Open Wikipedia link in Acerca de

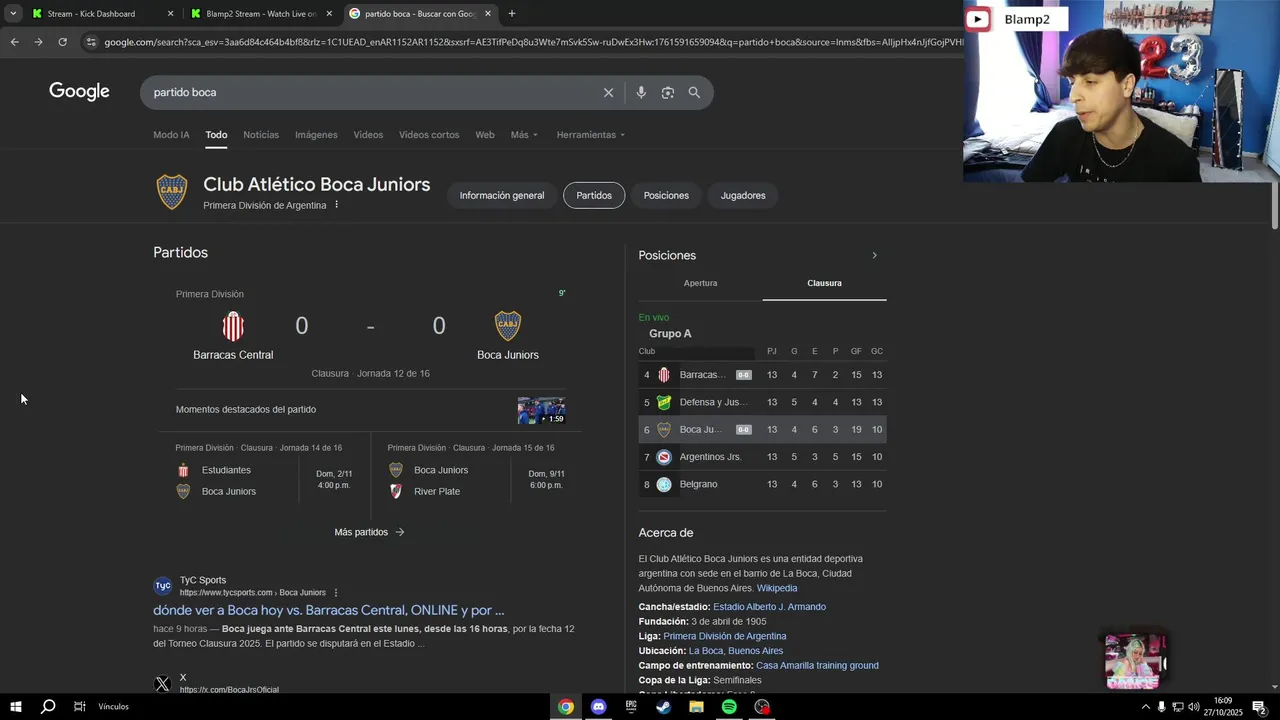(x=777, y=588)
